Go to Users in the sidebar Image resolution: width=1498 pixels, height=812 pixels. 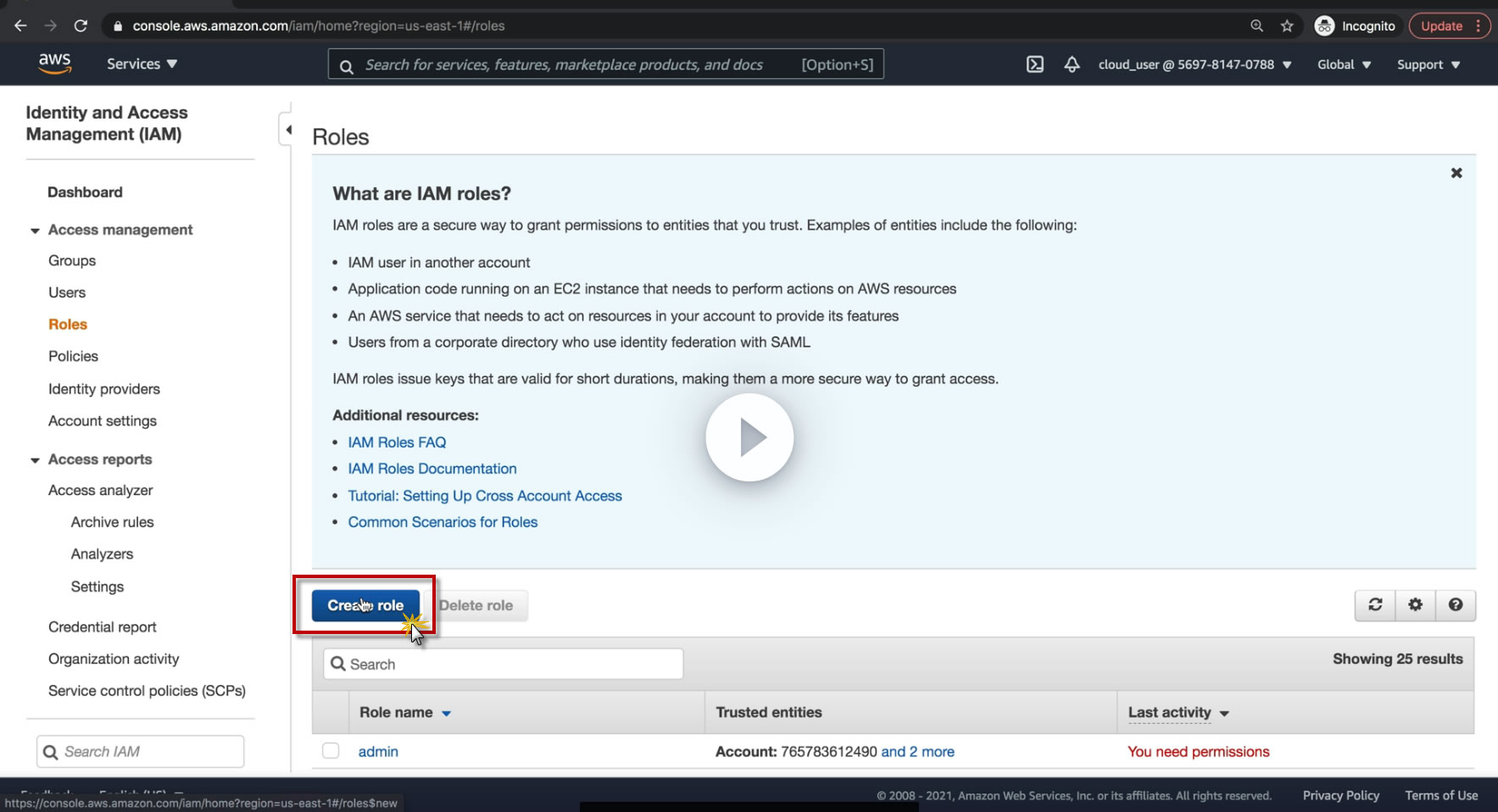[x=67, y=292]
